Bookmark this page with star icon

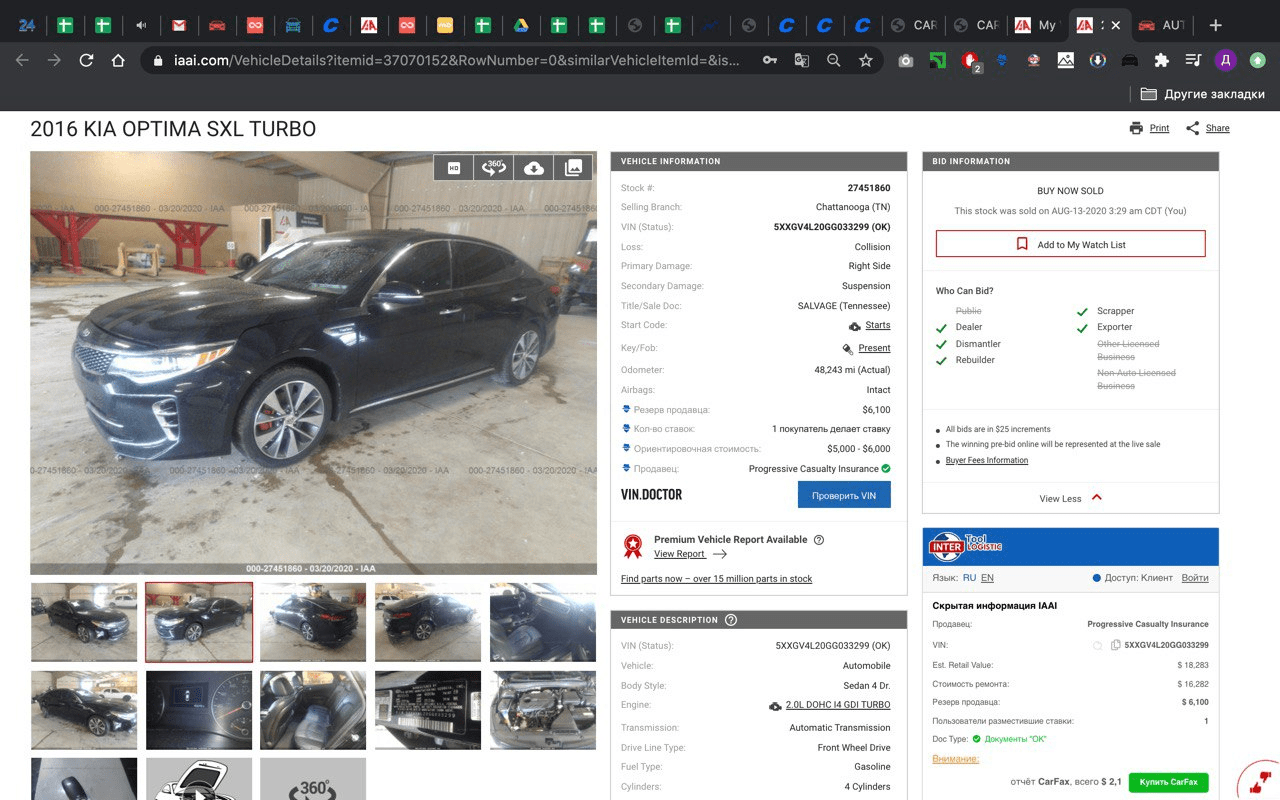click(x=866, y=60)
